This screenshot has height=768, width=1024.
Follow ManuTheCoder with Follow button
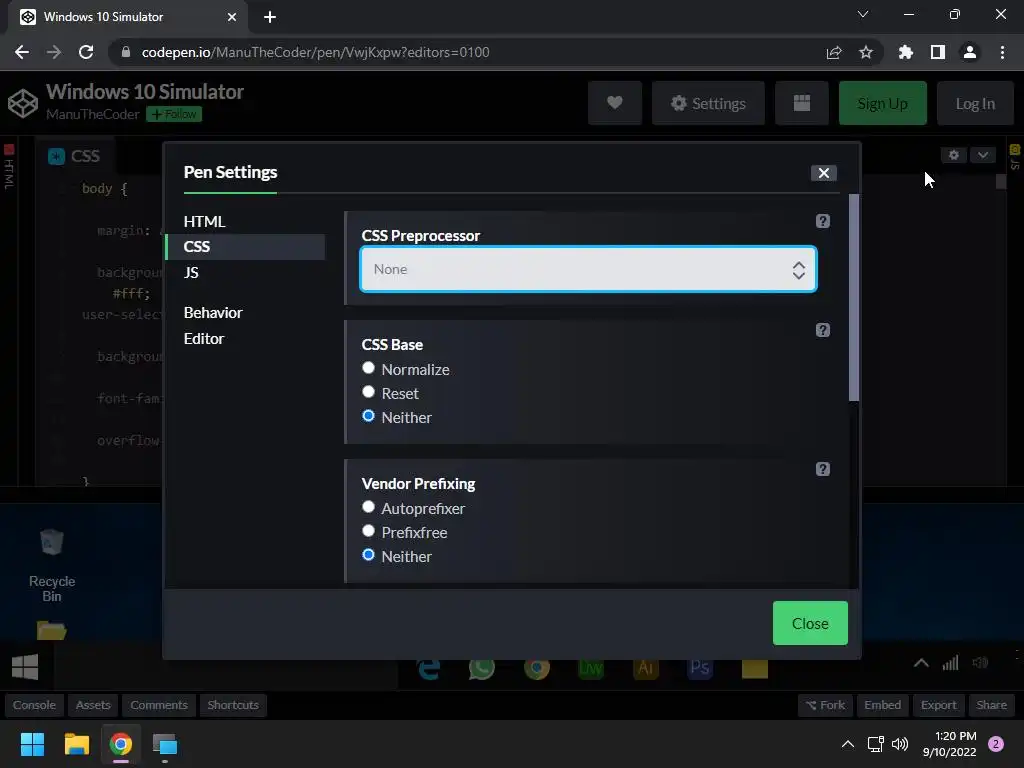[174, 114]
